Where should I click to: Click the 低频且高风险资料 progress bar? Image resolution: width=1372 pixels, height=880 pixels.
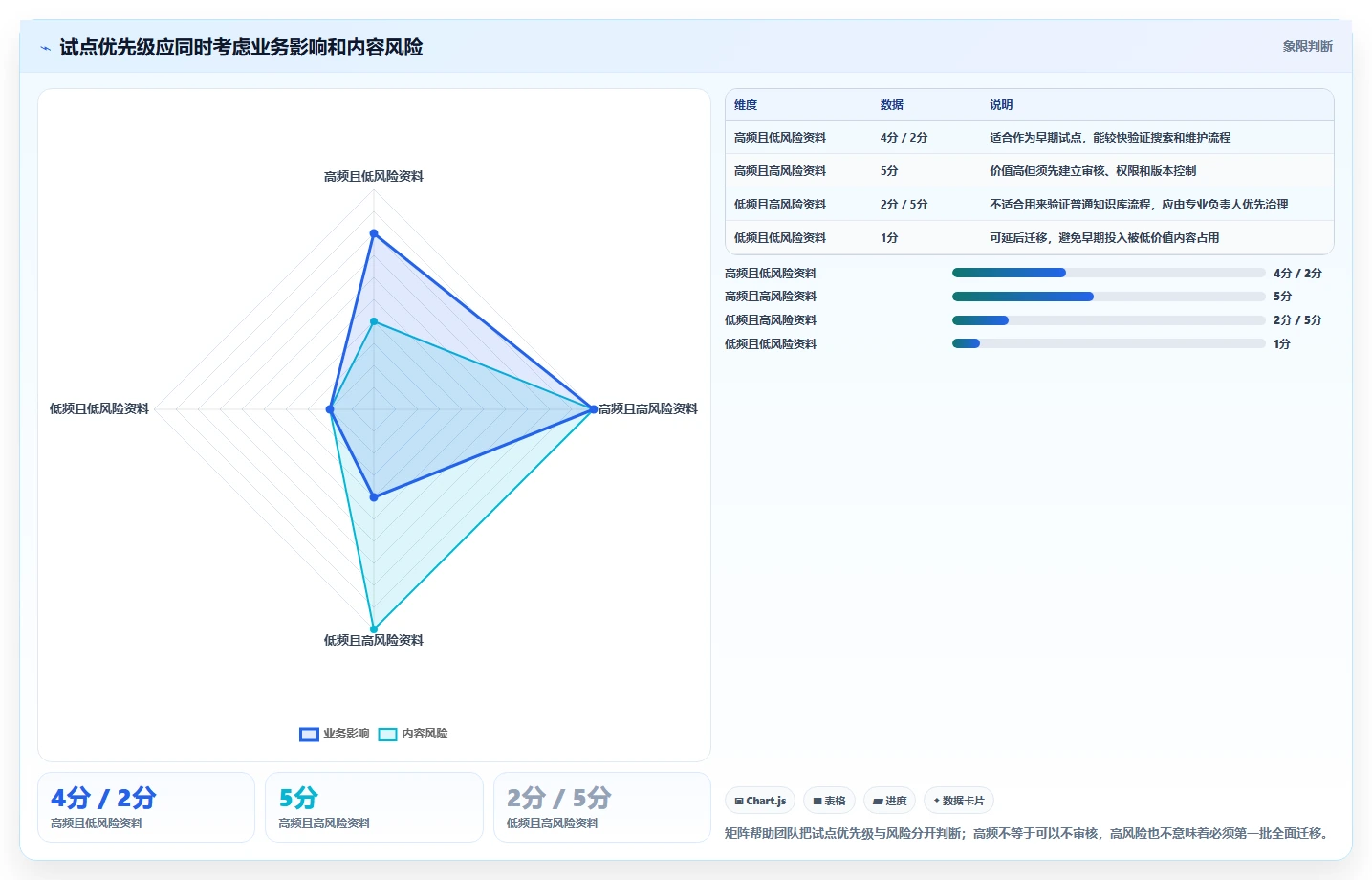coord(1109,320)
